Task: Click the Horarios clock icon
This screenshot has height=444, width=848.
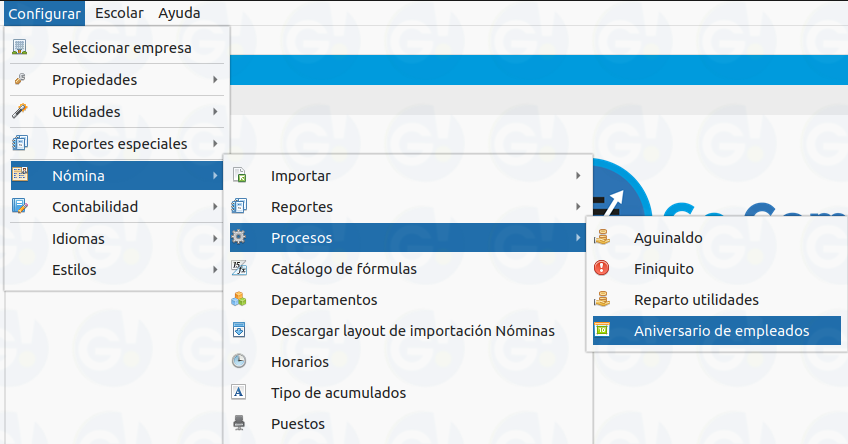Action: tap(239, 361)
